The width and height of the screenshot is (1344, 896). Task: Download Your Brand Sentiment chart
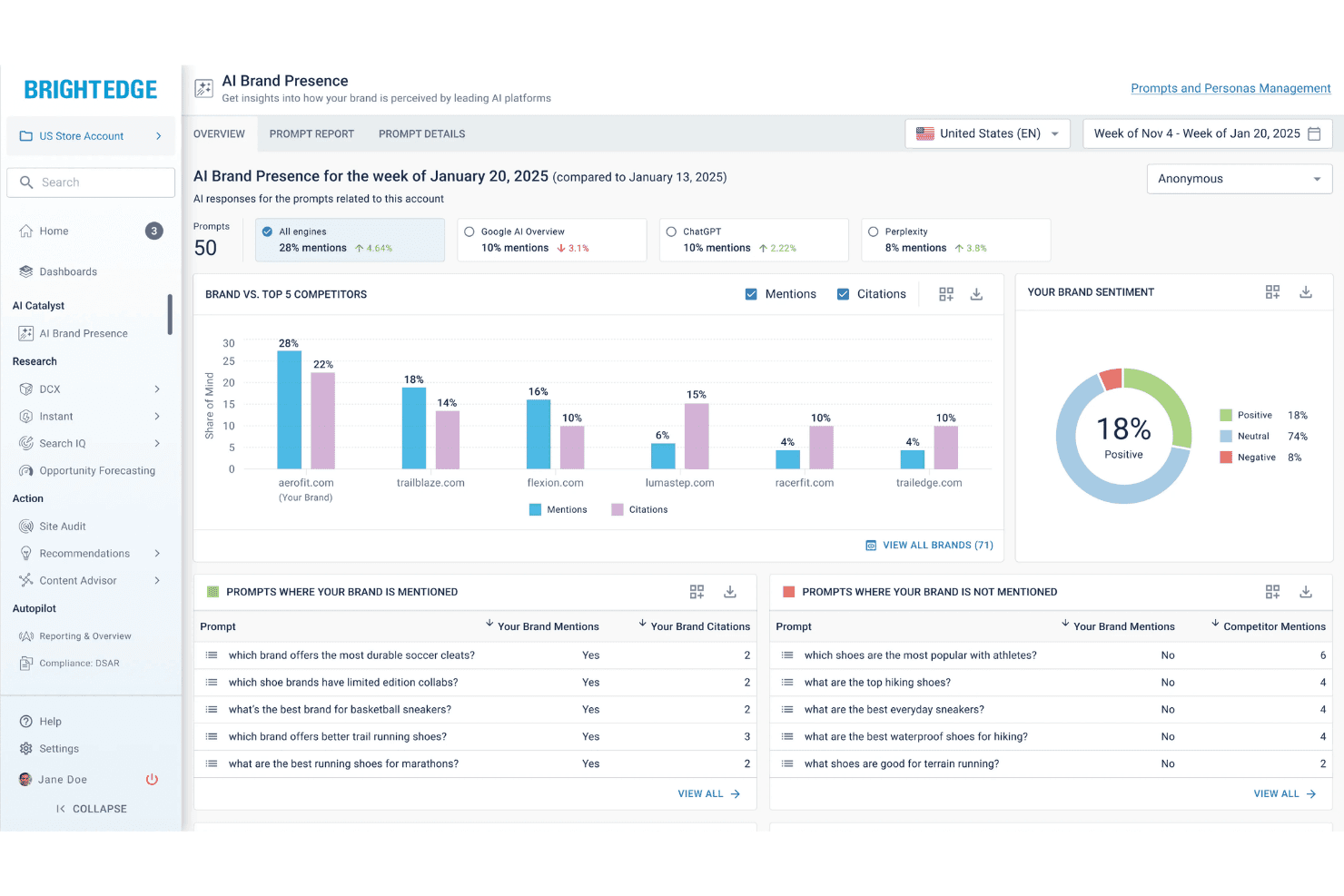(x=1306, y=291)
